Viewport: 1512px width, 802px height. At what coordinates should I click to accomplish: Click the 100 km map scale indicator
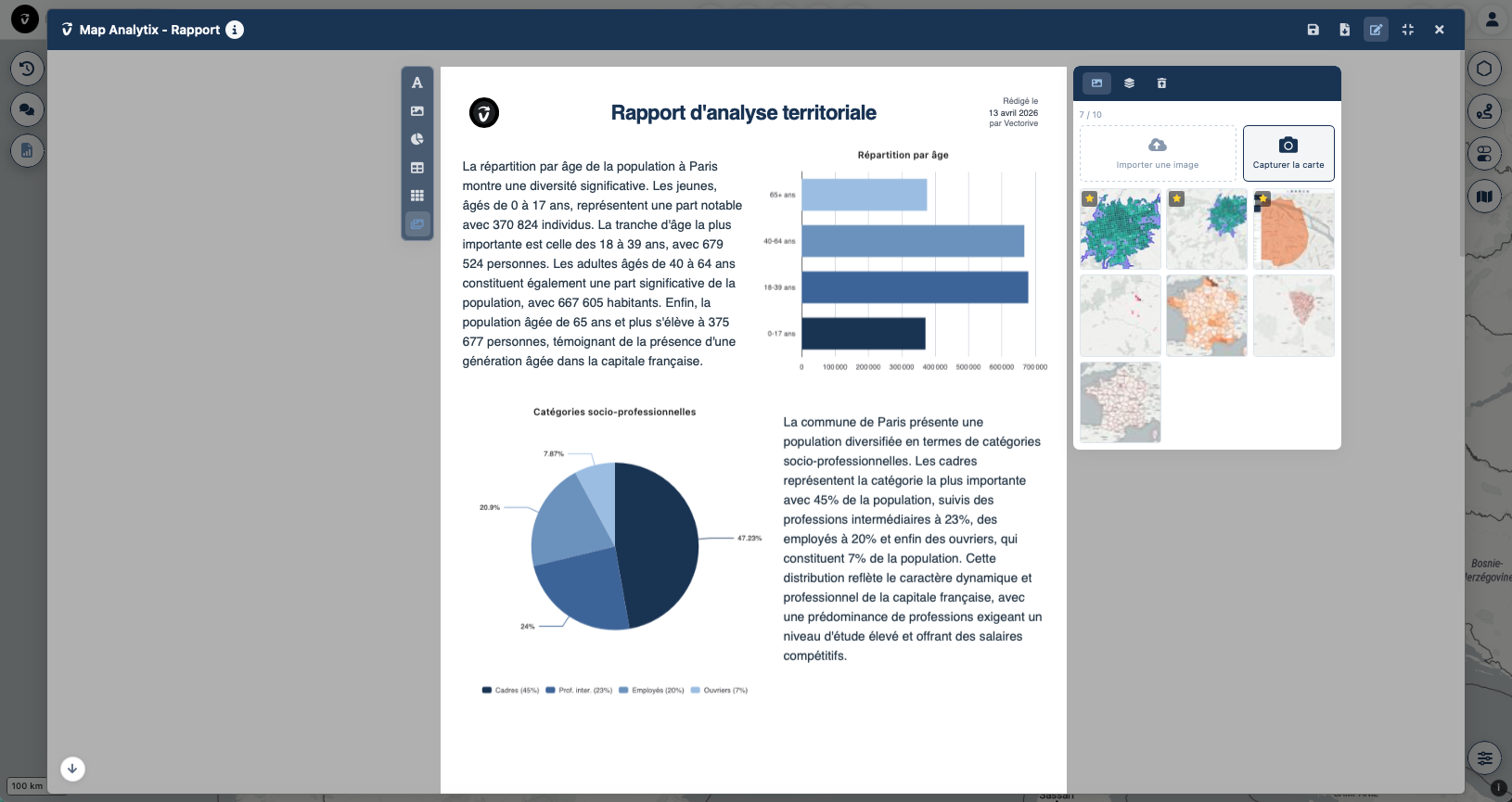[x=27, y=786]
